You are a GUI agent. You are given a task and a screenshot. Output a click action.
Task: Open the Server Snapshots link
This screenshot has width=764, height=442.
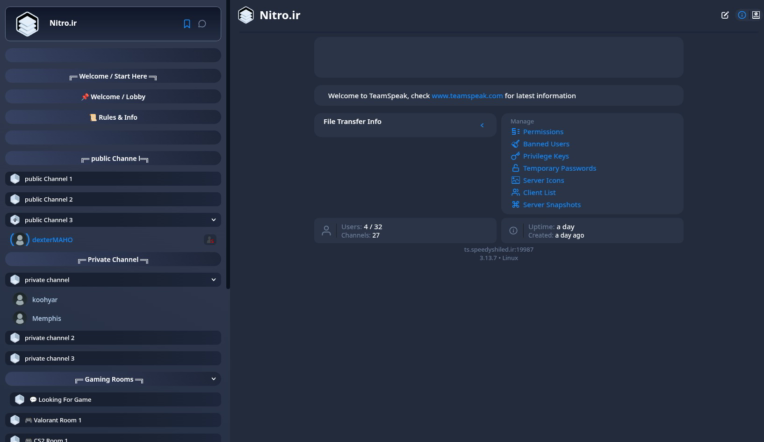[x=552, y=205]
